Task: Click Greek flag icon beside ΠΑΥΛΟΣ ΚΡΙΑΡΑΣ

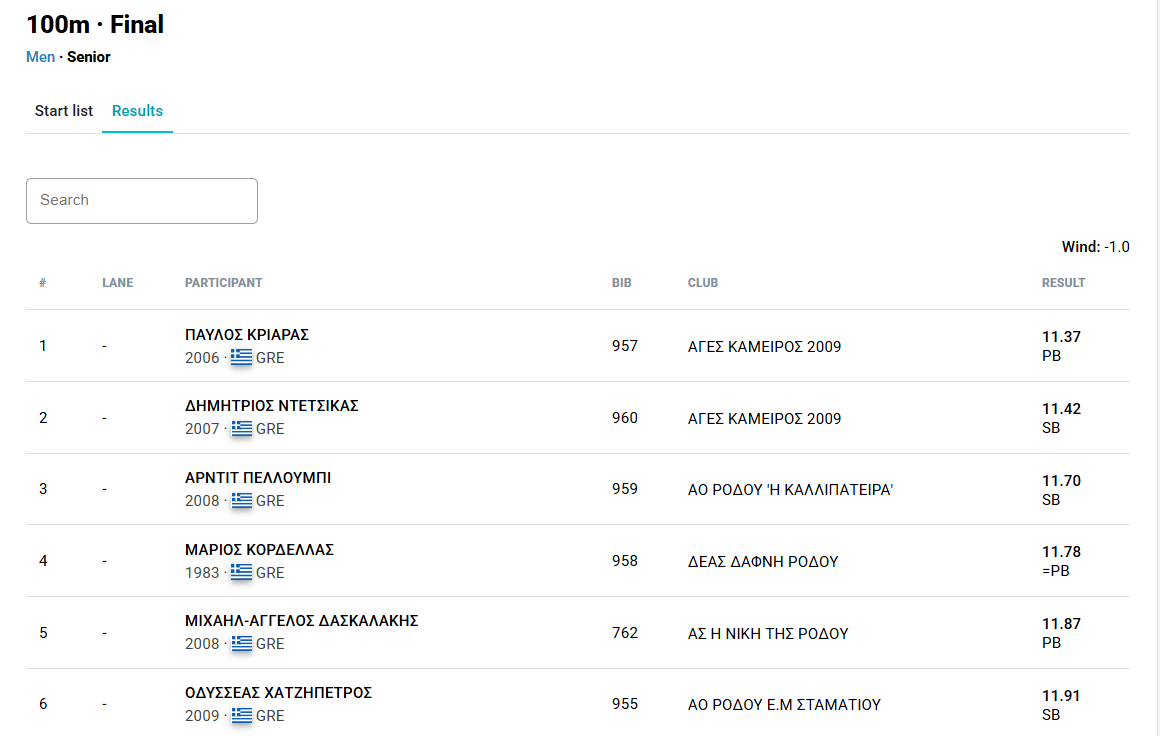Action: point(241,357)
